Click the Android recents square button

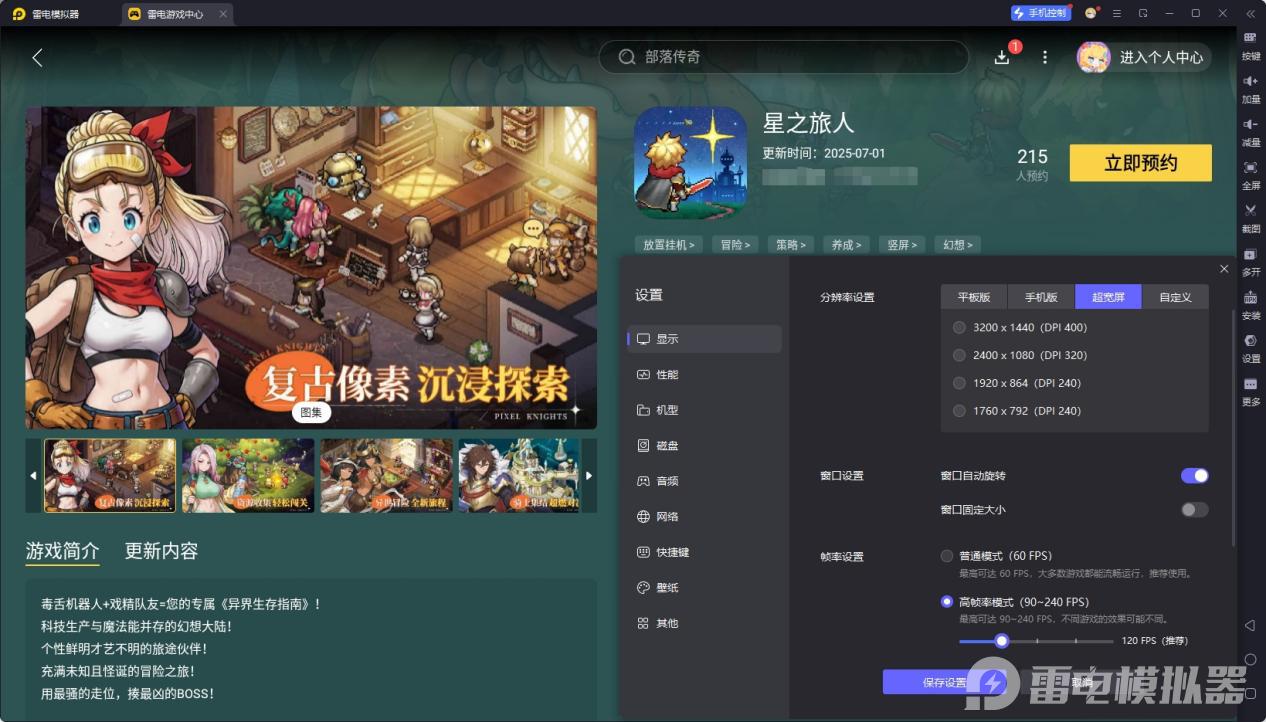point(1250,693)
